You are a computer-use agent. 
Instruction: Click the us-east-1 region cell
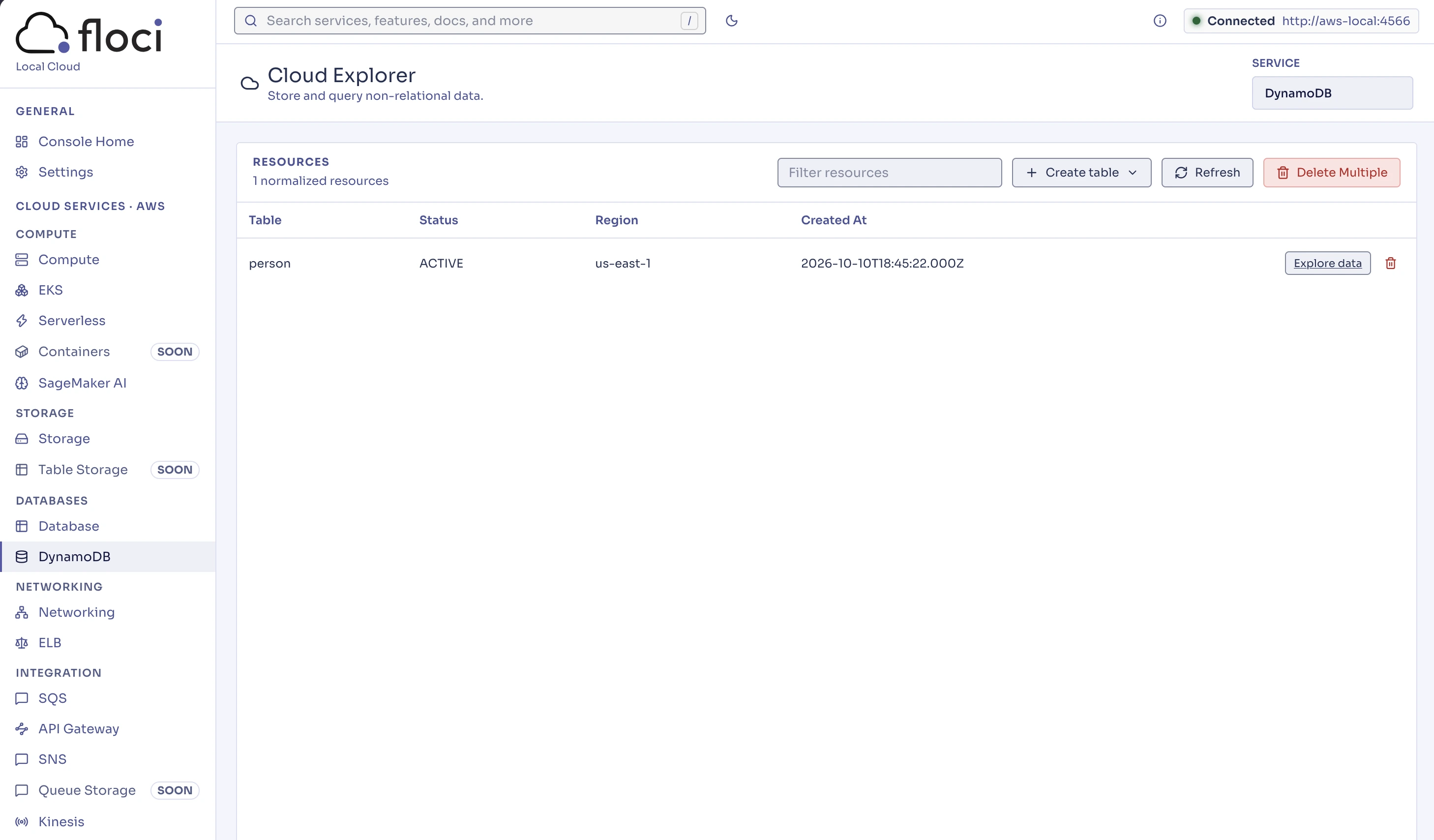(x=623, y=264)
